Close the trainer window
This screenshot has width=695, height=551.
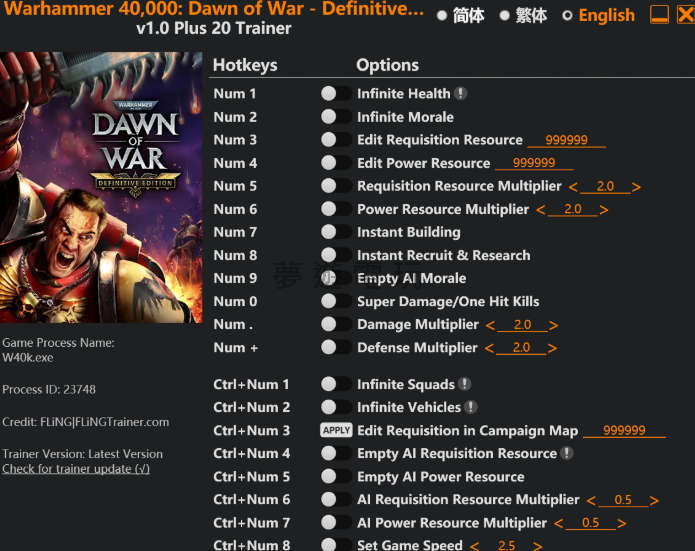click(686, 15)
